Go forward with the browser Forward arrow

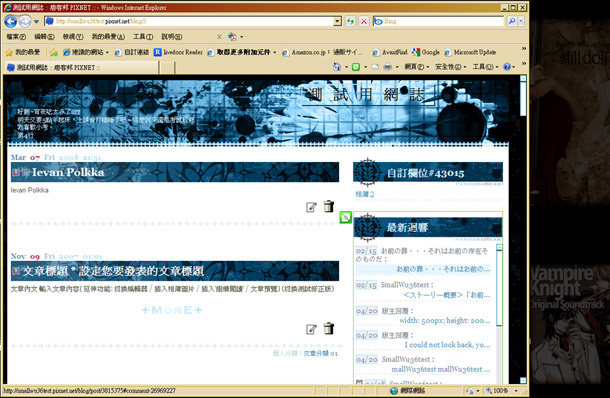pos(25,21)
